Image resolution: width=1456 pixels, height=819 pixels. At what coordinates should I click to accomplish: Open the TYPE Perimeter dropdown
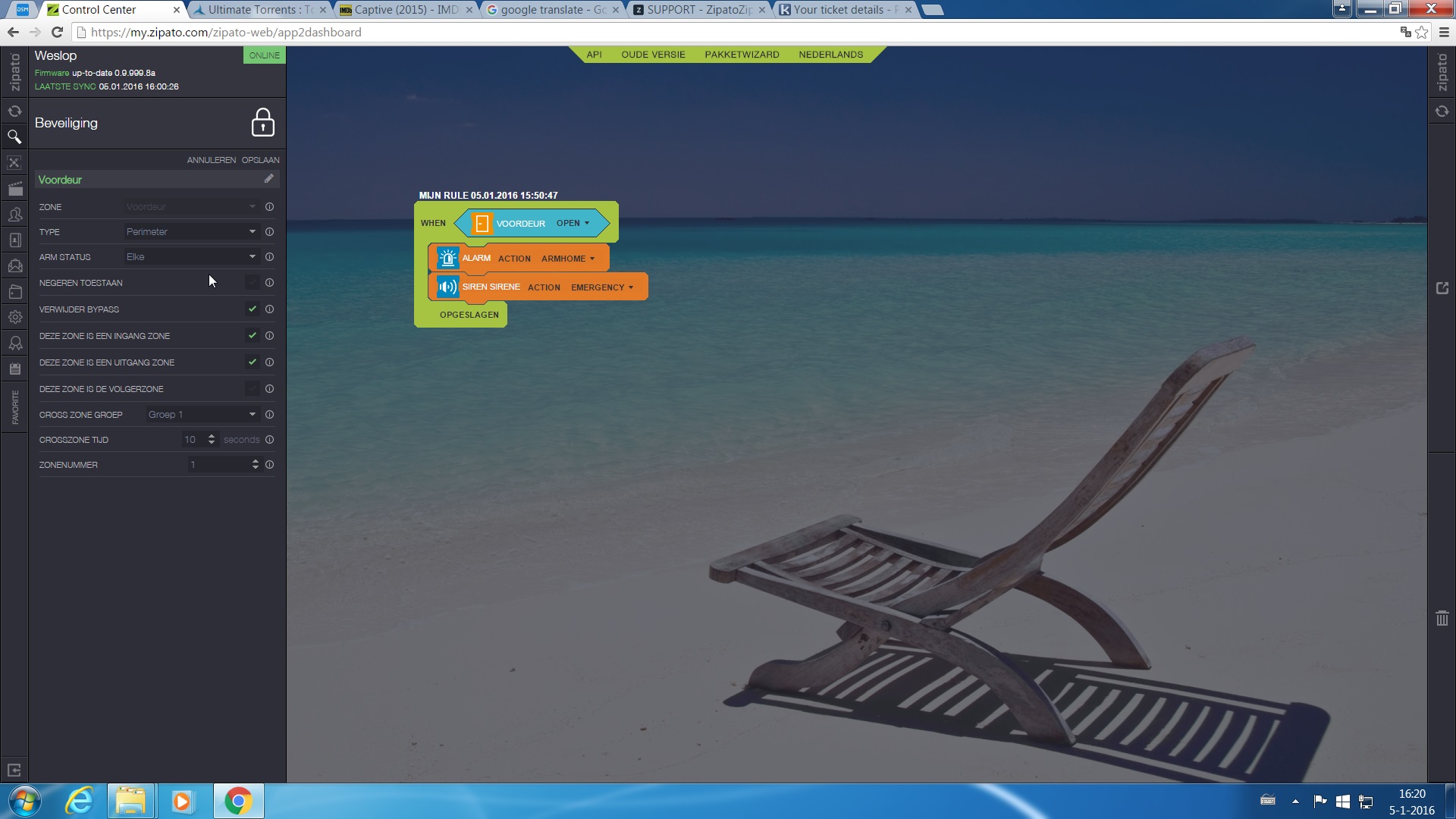[x=191, y=232]
